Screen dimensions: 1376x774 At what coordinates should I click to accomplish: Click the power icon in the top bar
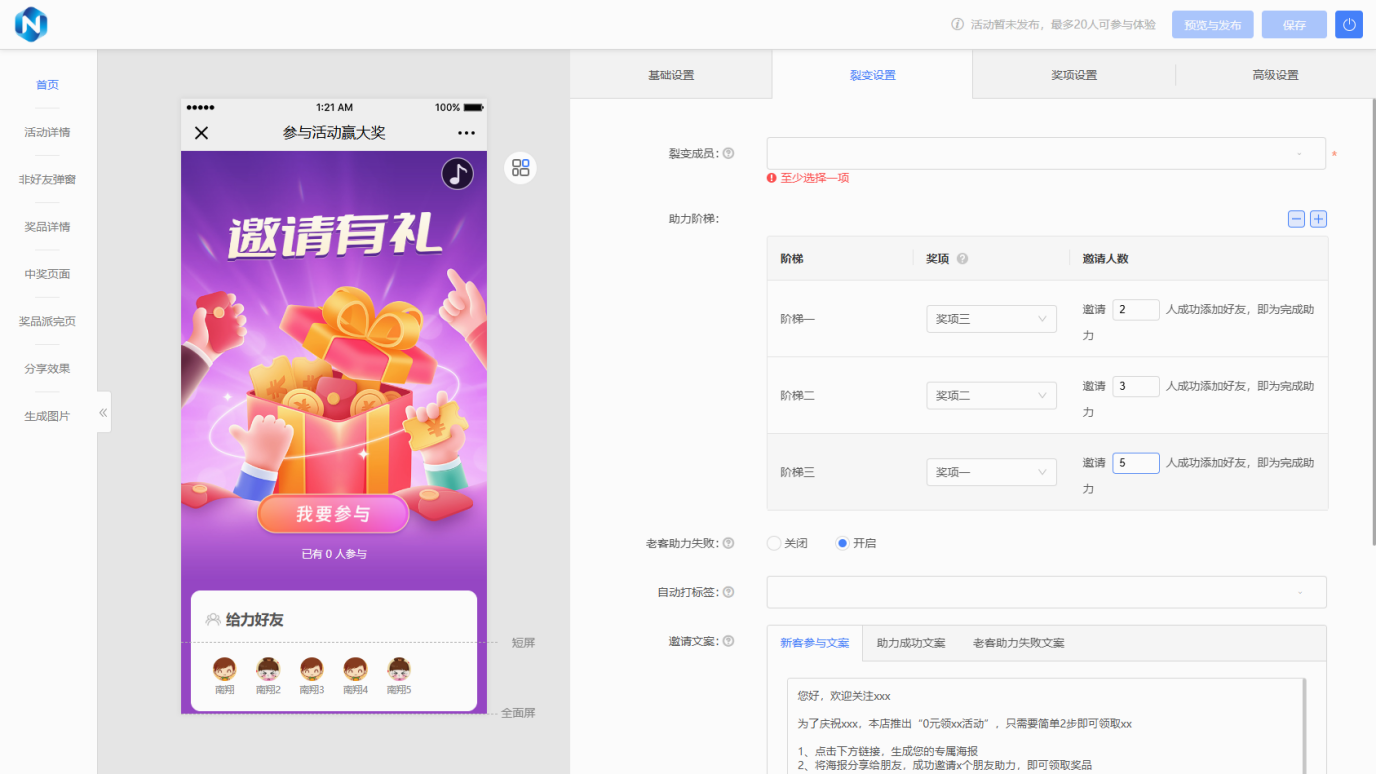coord(1348,24)
